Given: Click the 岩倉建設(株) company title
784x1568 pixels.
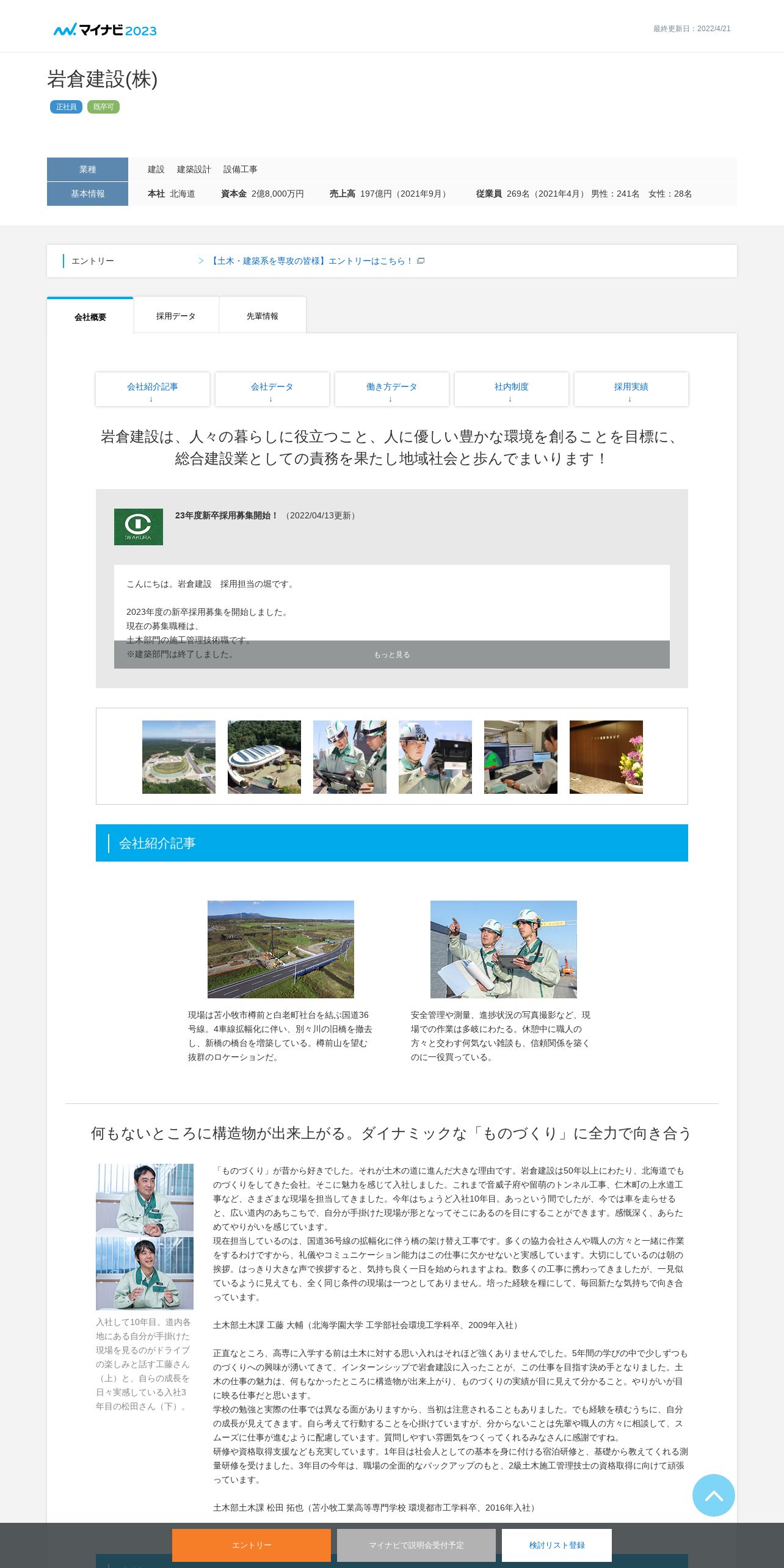Looking at the screenshot, I should tap(103, 79).
